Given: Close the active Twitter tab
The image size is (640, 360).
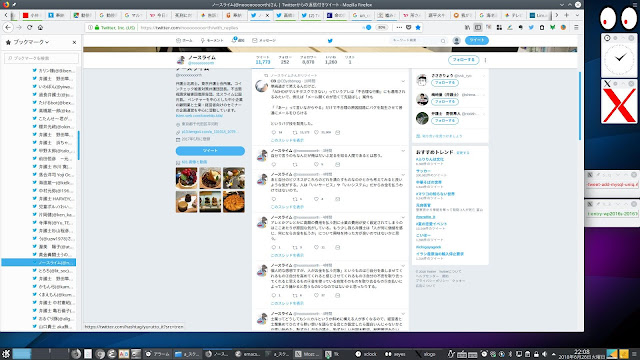Looking at the screenshot, I should [x=267, y=15].
